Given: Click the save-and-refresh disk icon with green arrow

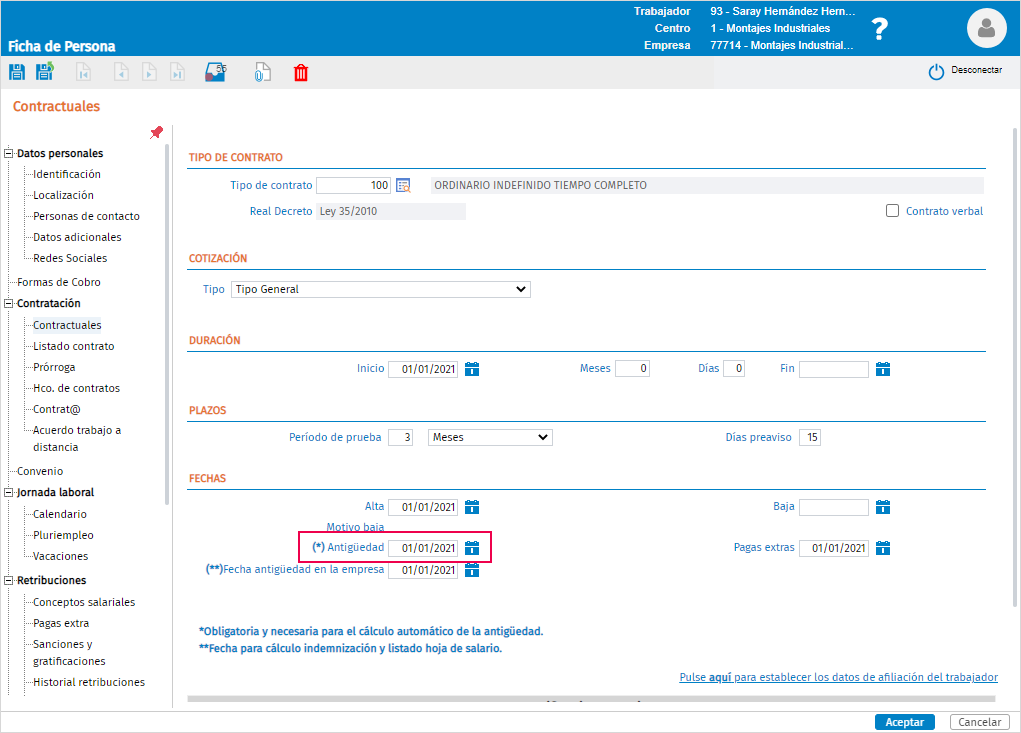Looking at the screenshot, I should [45, 72].
